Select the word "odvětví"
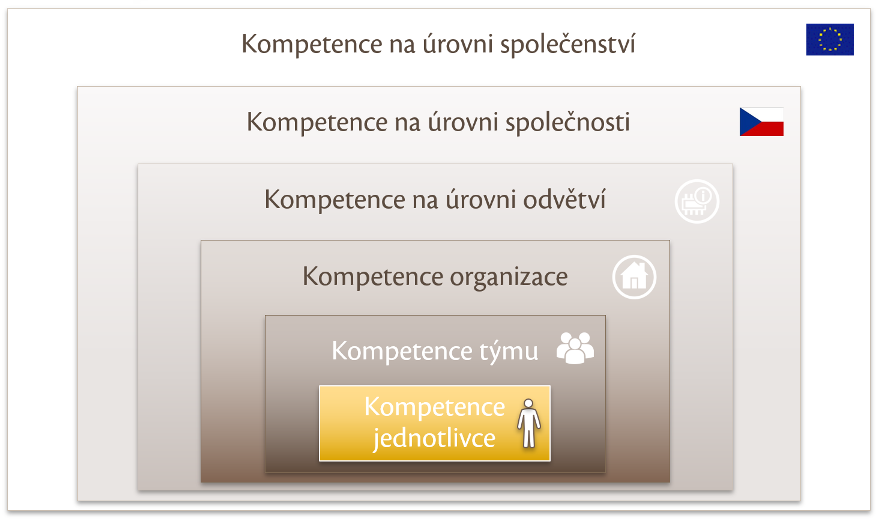This screenshot has height=525, width=880. (565, 200)
